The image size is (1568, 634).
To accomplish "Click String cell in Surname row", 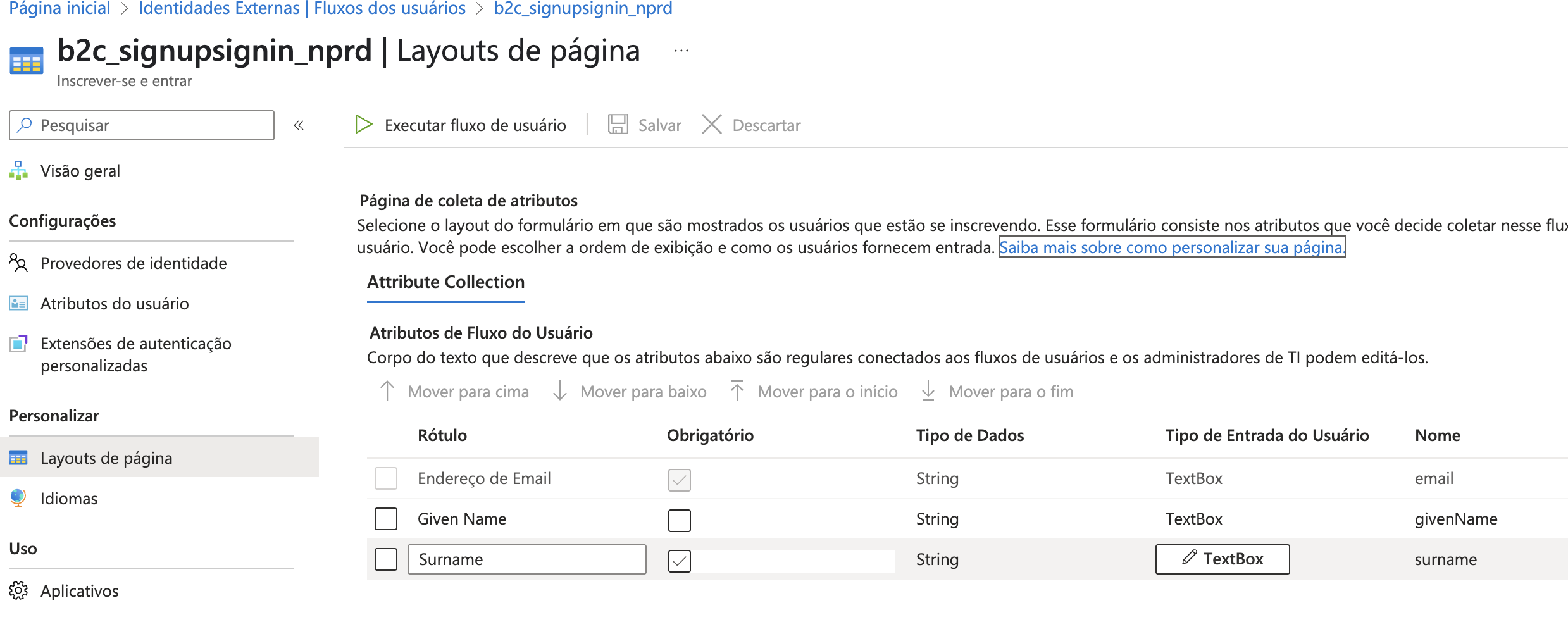I will [x=937, y=559].
